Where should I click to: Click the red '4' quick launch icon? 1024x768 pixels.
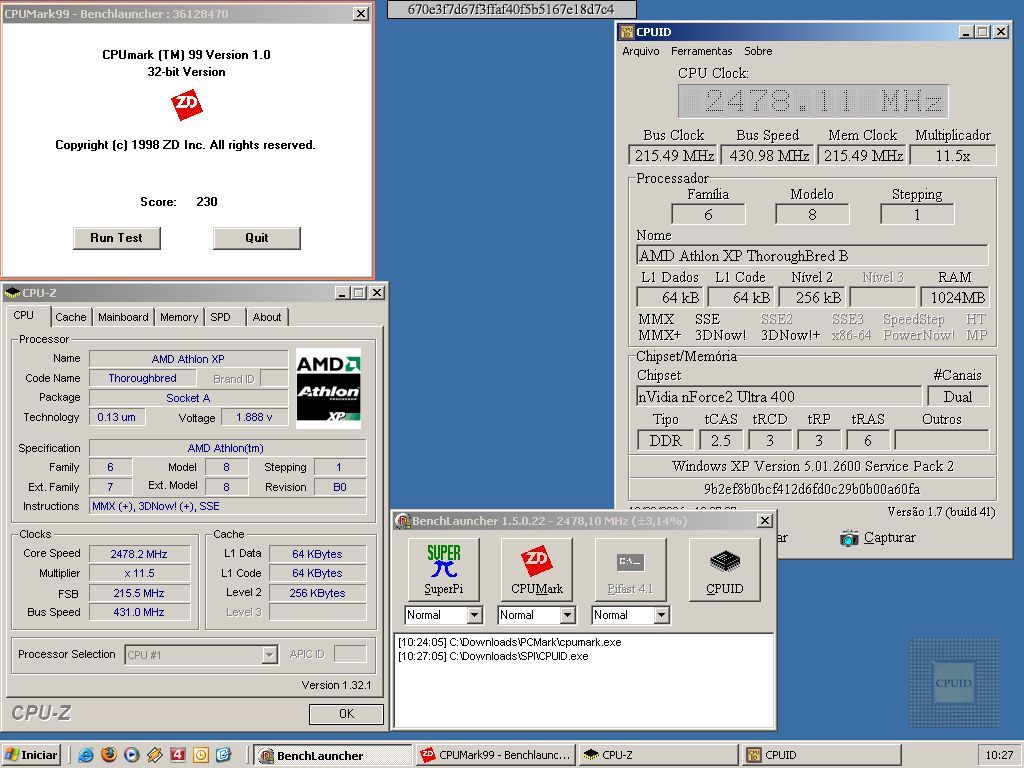tap(178, 755)
